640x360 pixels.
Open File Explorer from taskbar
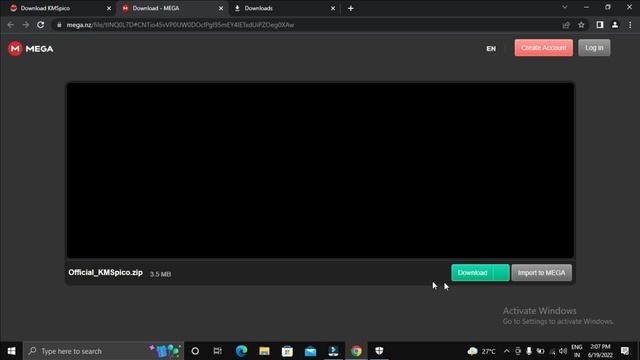coord(264,351)
